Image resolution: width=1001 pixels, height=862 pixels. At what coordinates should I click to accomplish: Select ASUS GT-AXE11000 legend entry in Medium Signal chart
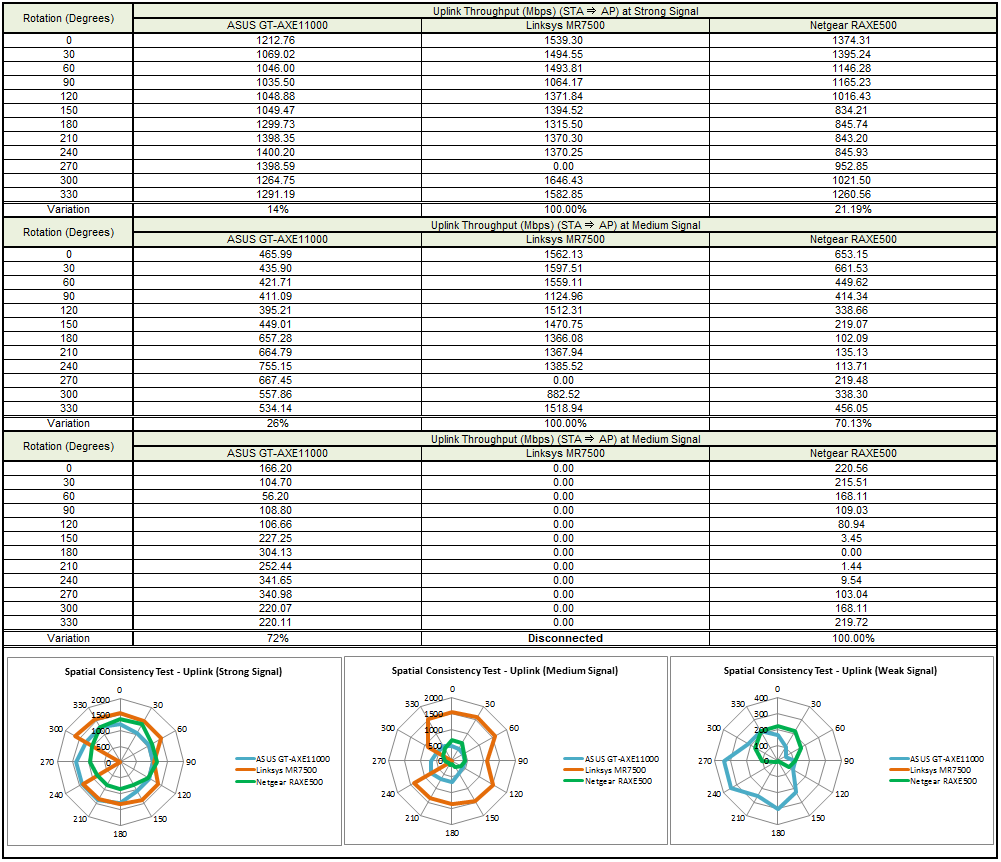click(612, 759)
